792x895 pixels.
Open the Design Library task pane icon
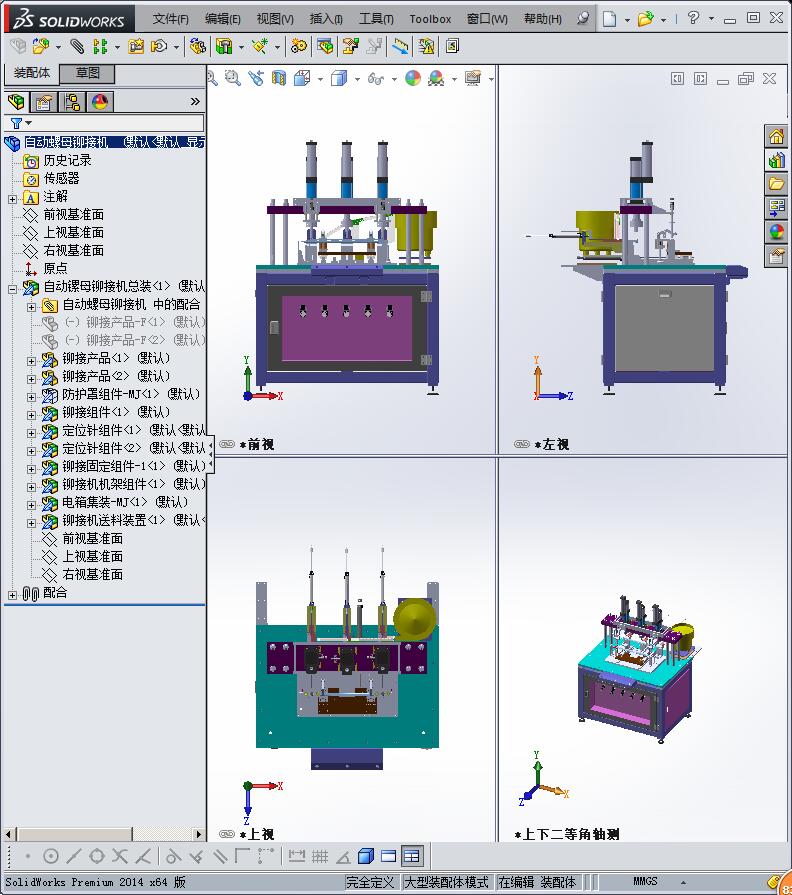(777, 160)
